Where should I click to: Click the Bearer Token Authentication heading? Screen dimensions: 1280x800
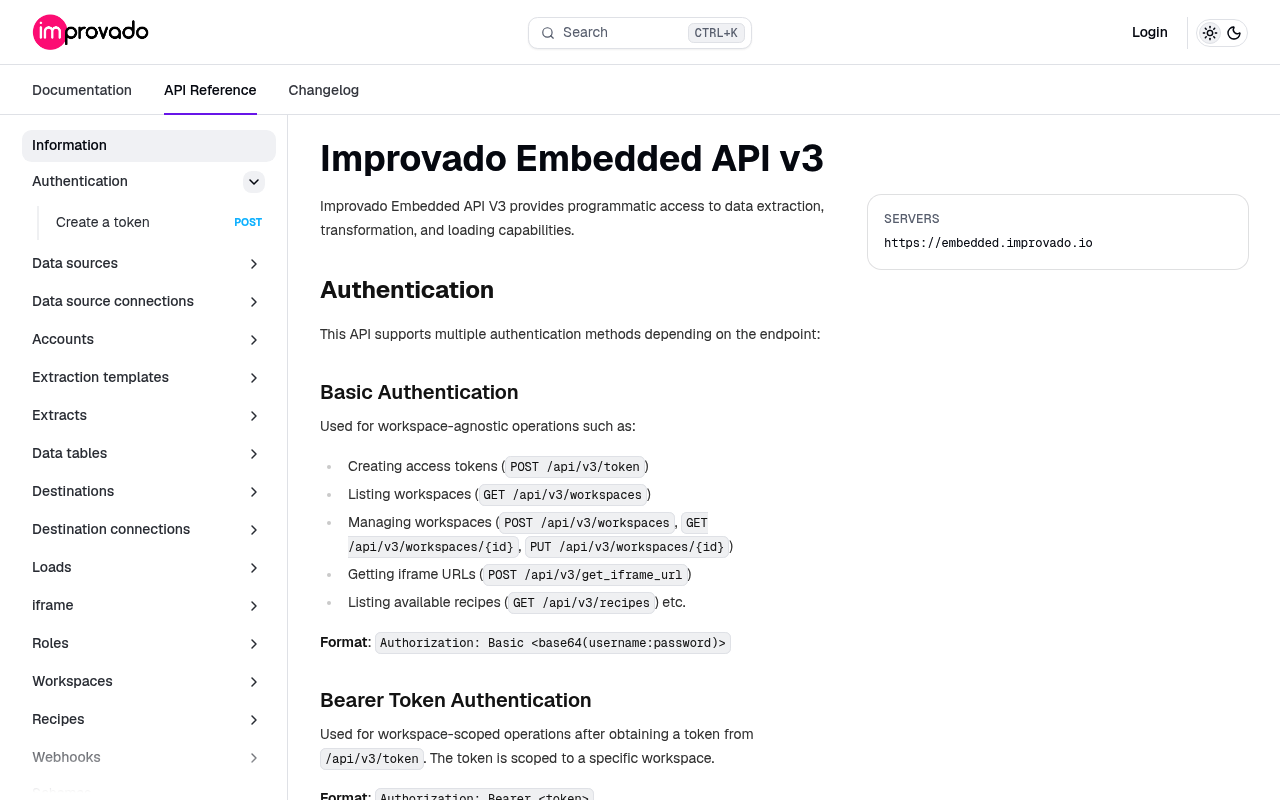[x=456, y=700]
